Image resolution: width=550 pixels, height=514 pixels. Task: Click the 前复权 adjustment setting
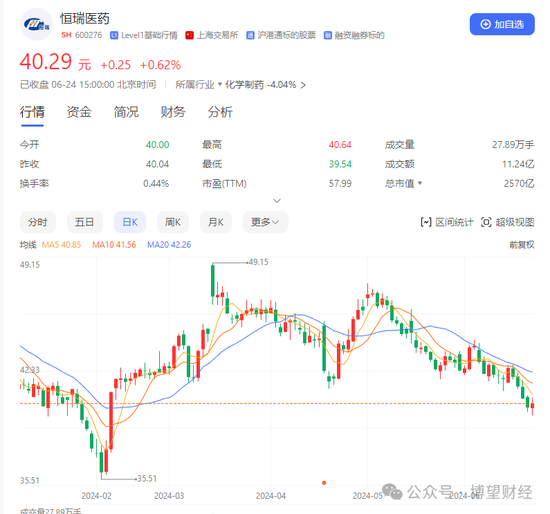(x=522, y=245)
